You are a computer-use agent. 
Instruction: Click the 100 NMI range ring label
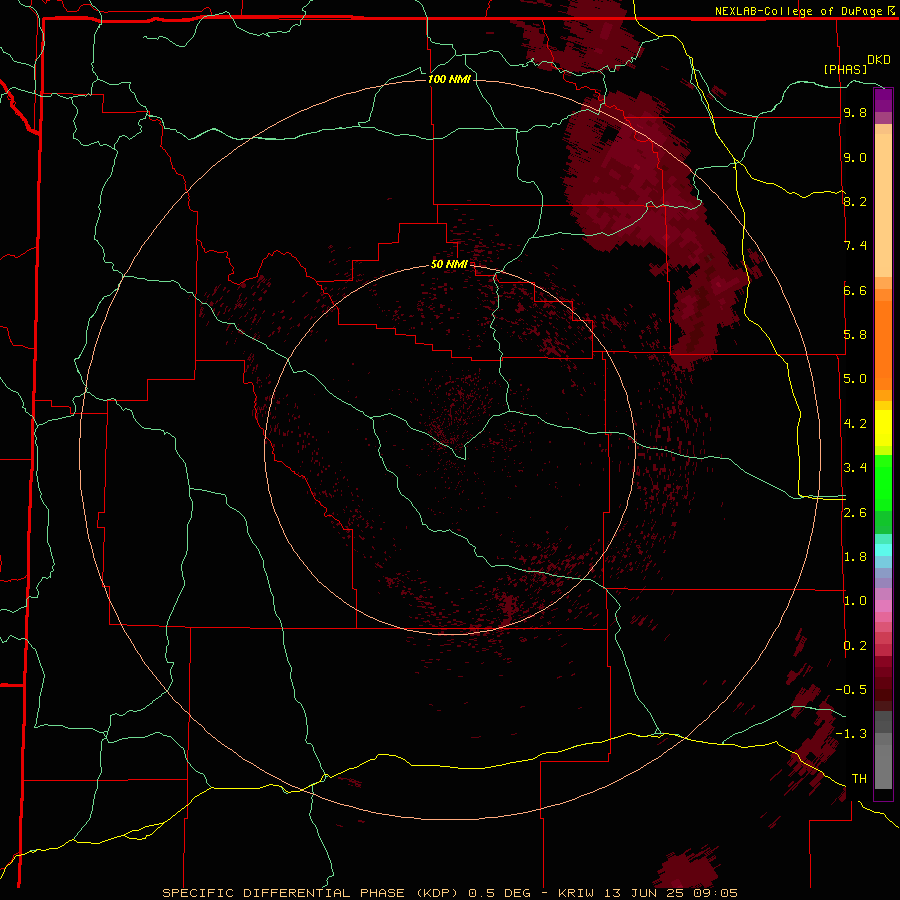(449, 79)
